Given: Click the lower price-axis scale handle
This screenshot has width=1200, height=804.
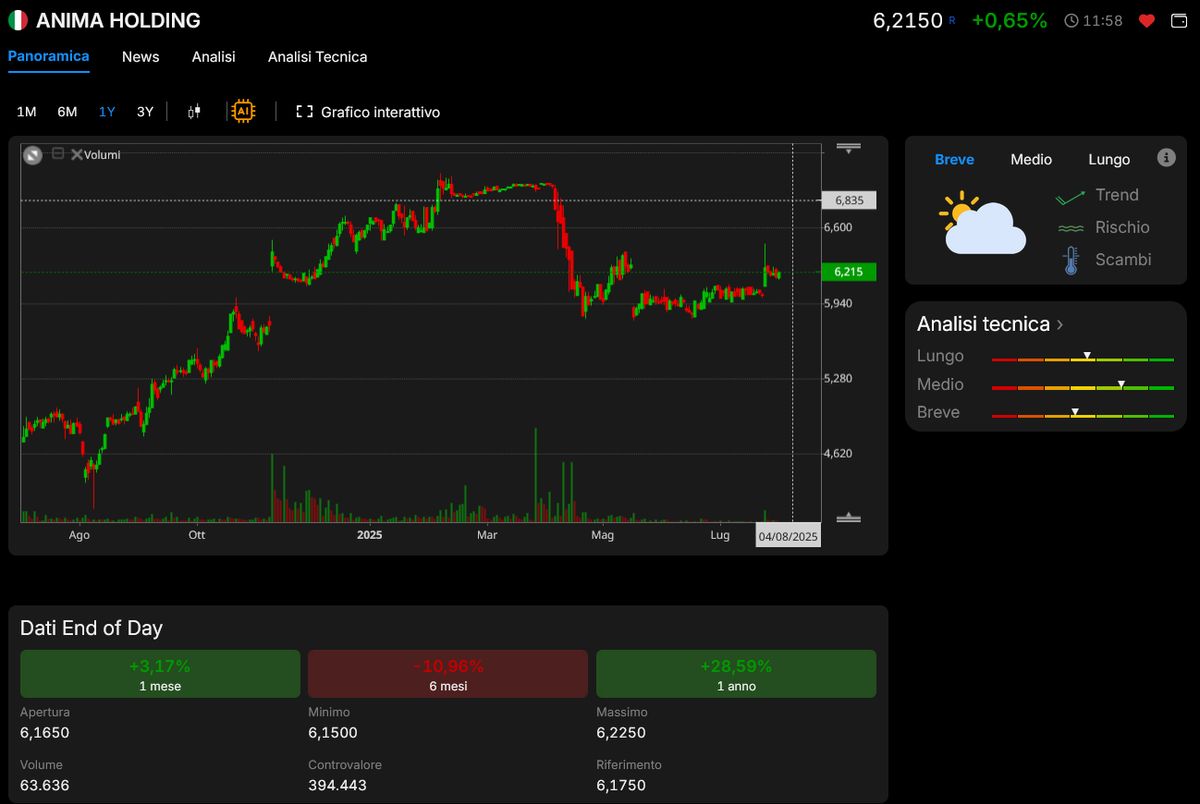Looking at the screenshot, I should tap(849, 517).
